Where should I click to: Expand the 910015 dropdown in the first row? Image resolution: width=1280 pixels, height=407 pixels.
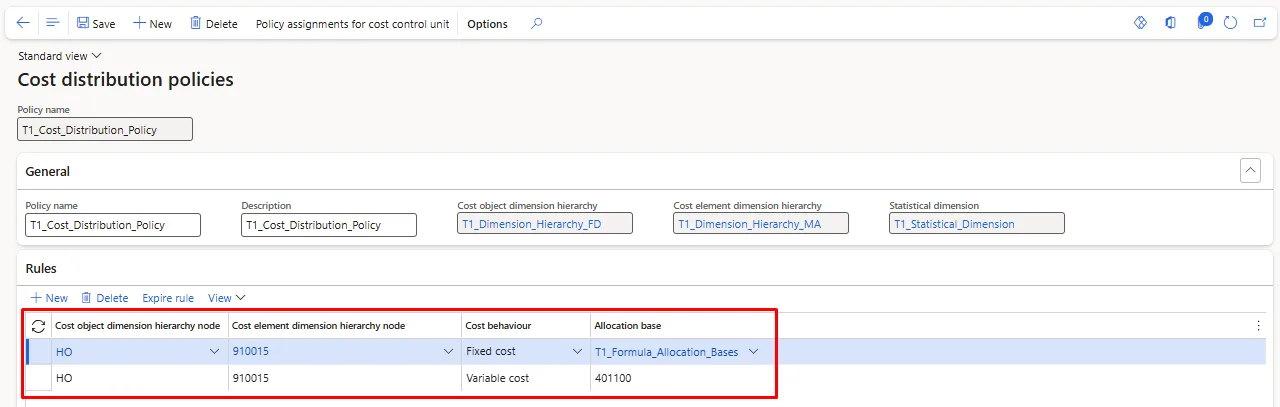pos(448,352)
